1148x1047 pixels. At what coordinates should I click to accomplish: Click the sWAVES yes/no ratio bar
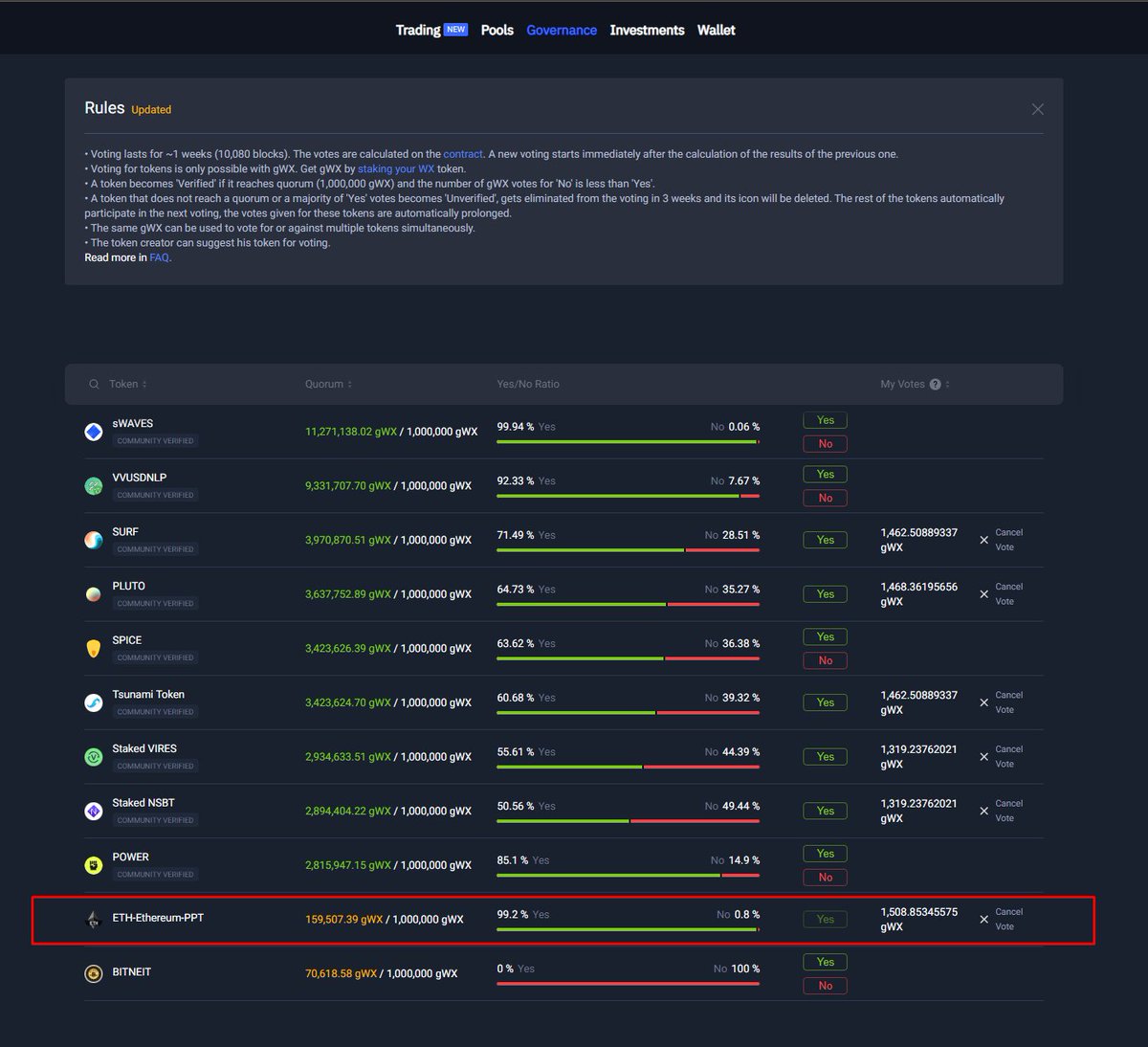coord(629,442)
